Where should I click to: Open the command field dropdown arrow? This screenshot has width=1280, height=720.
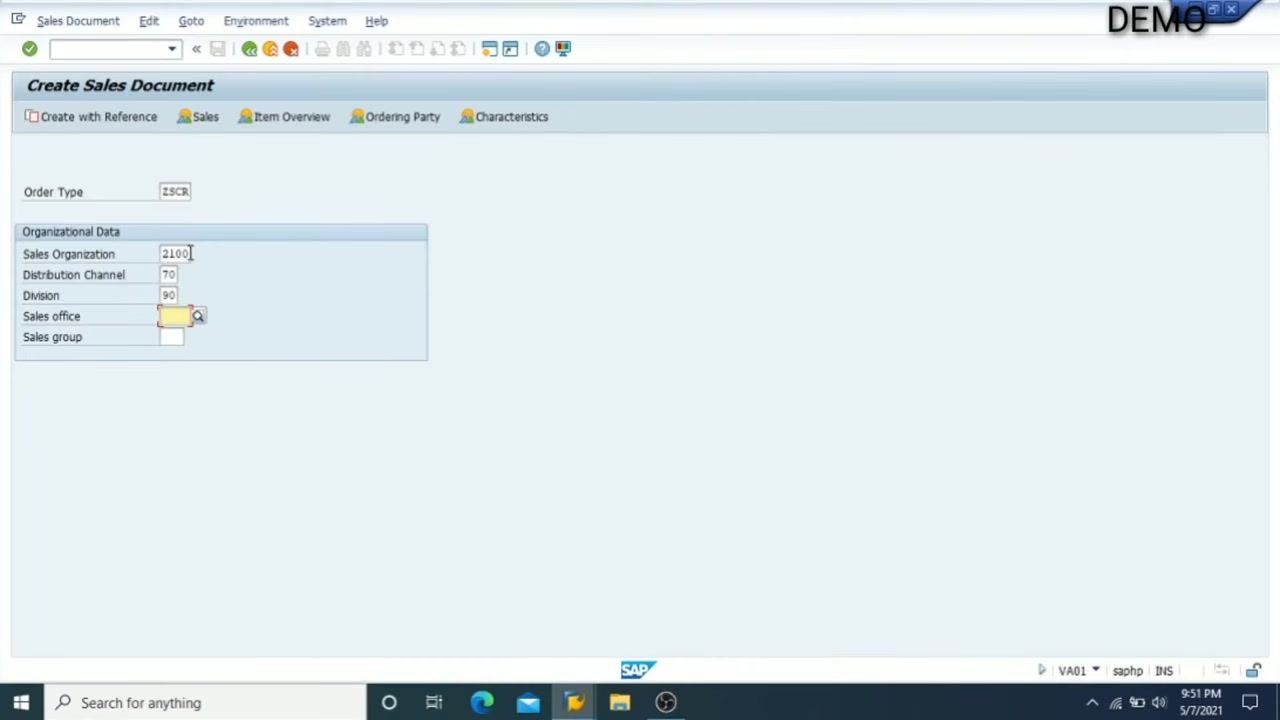click(172, 49)
